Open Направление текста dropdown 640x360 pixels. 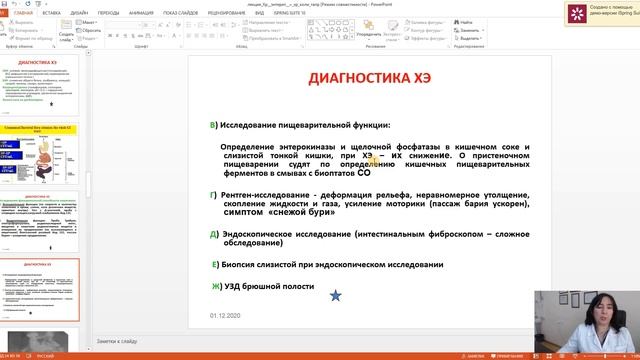(x=267, y=22)
